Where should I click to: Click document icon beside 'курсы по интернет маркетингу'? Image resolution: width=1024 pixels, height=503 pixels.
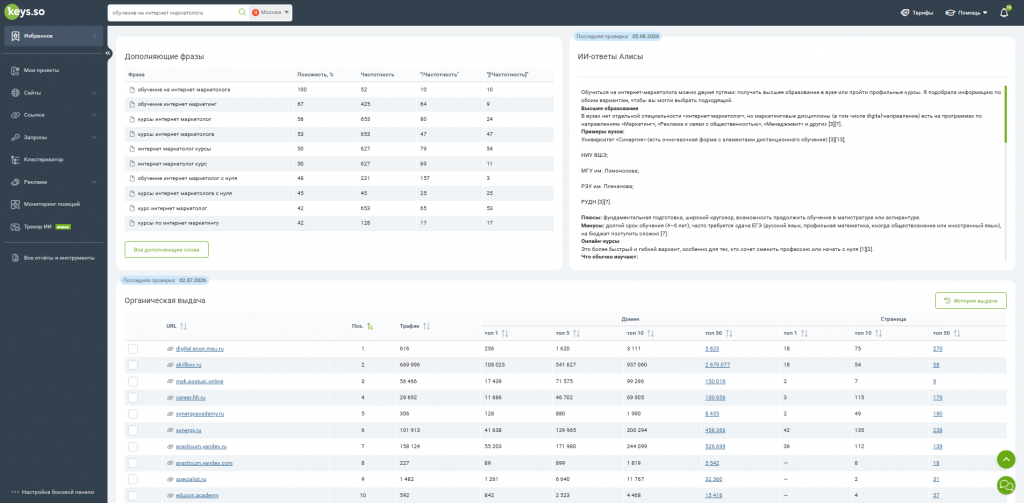(x=131, y=223)
